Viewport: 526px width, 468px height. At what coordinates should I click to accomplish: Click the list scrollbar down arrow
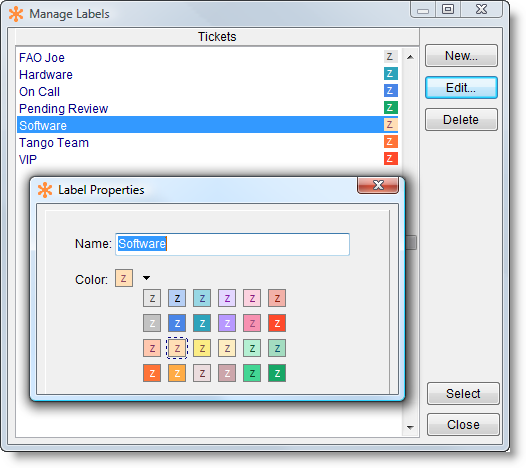410,427
